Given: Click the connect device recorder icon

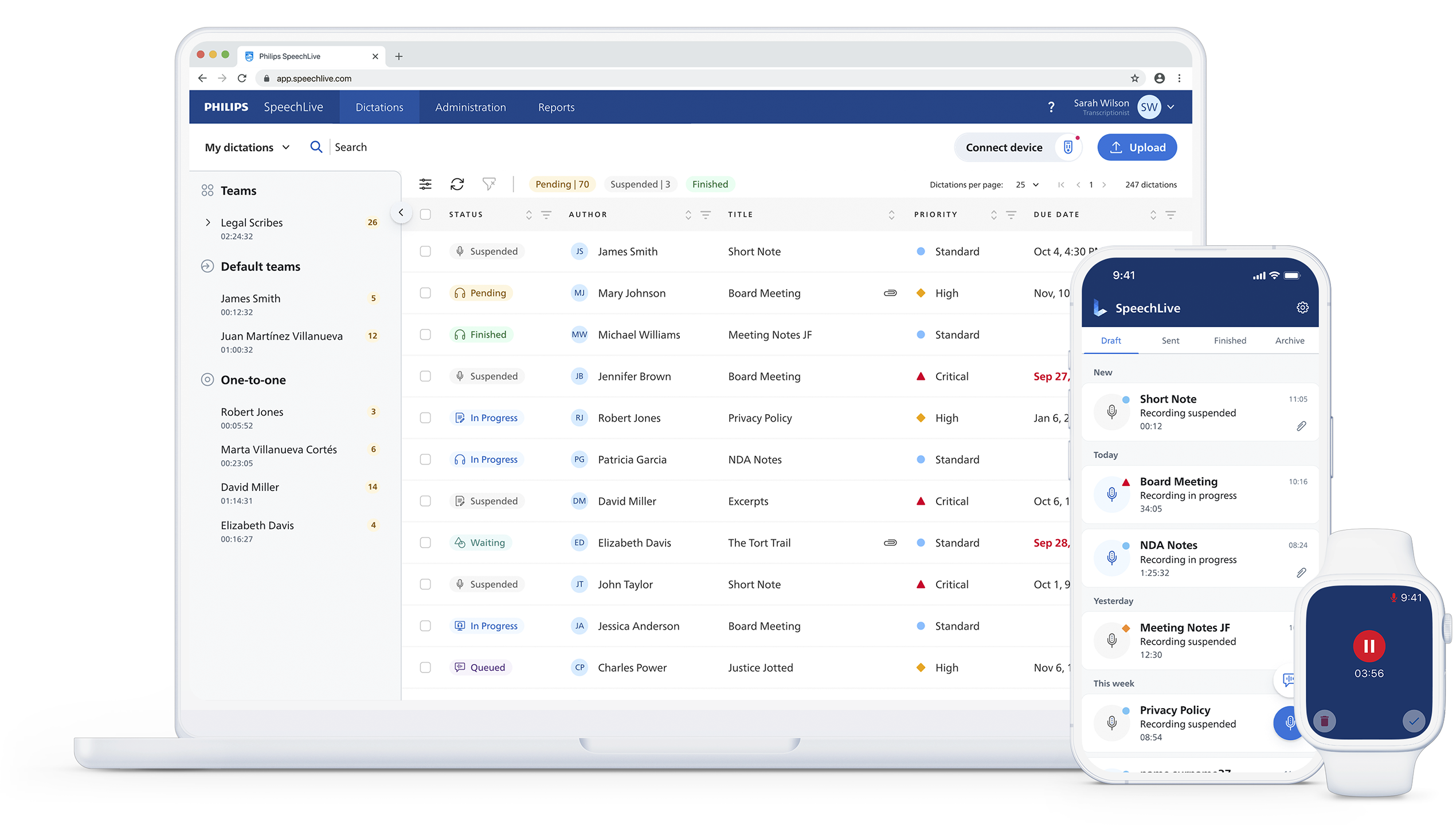Looking at the screenshot, I should click(x=1068, y=147).
